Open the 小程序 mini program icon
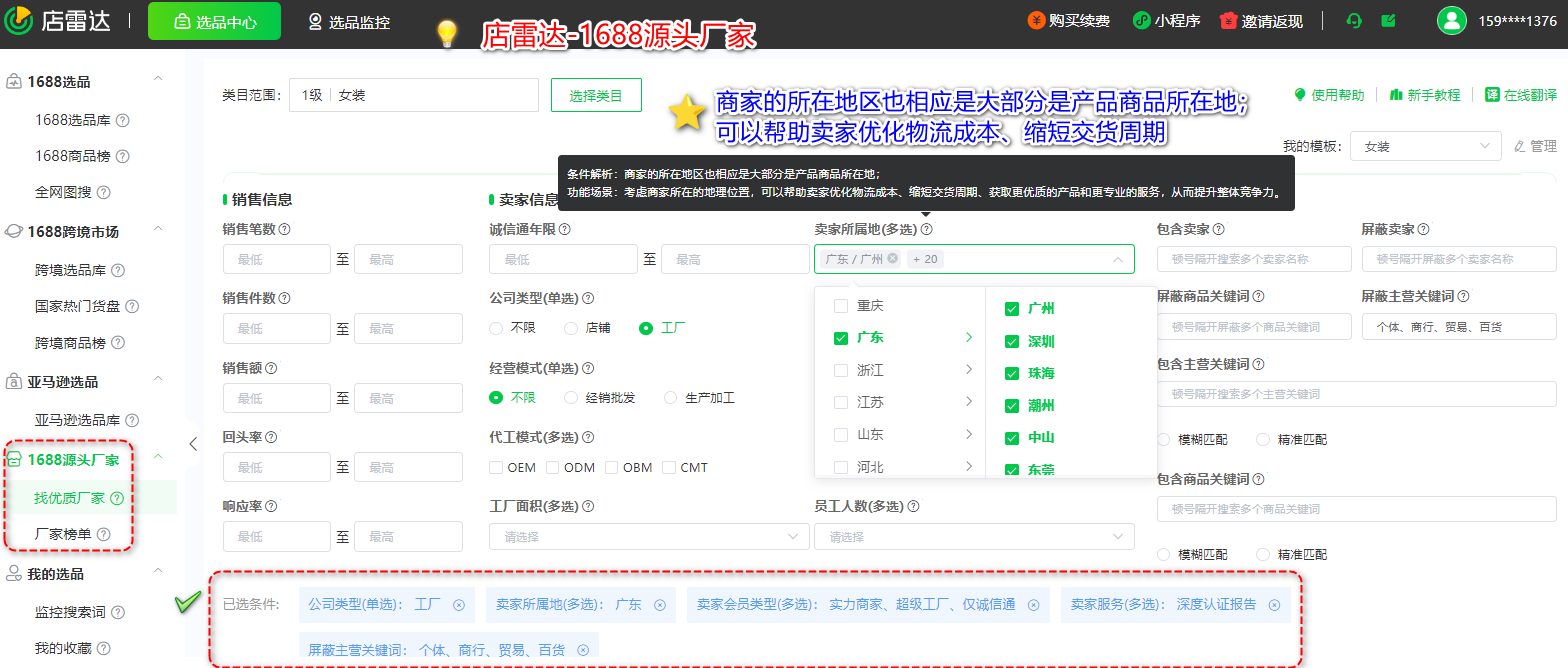The width and height of the screenshot is (1568, 668). [1141, 21]
